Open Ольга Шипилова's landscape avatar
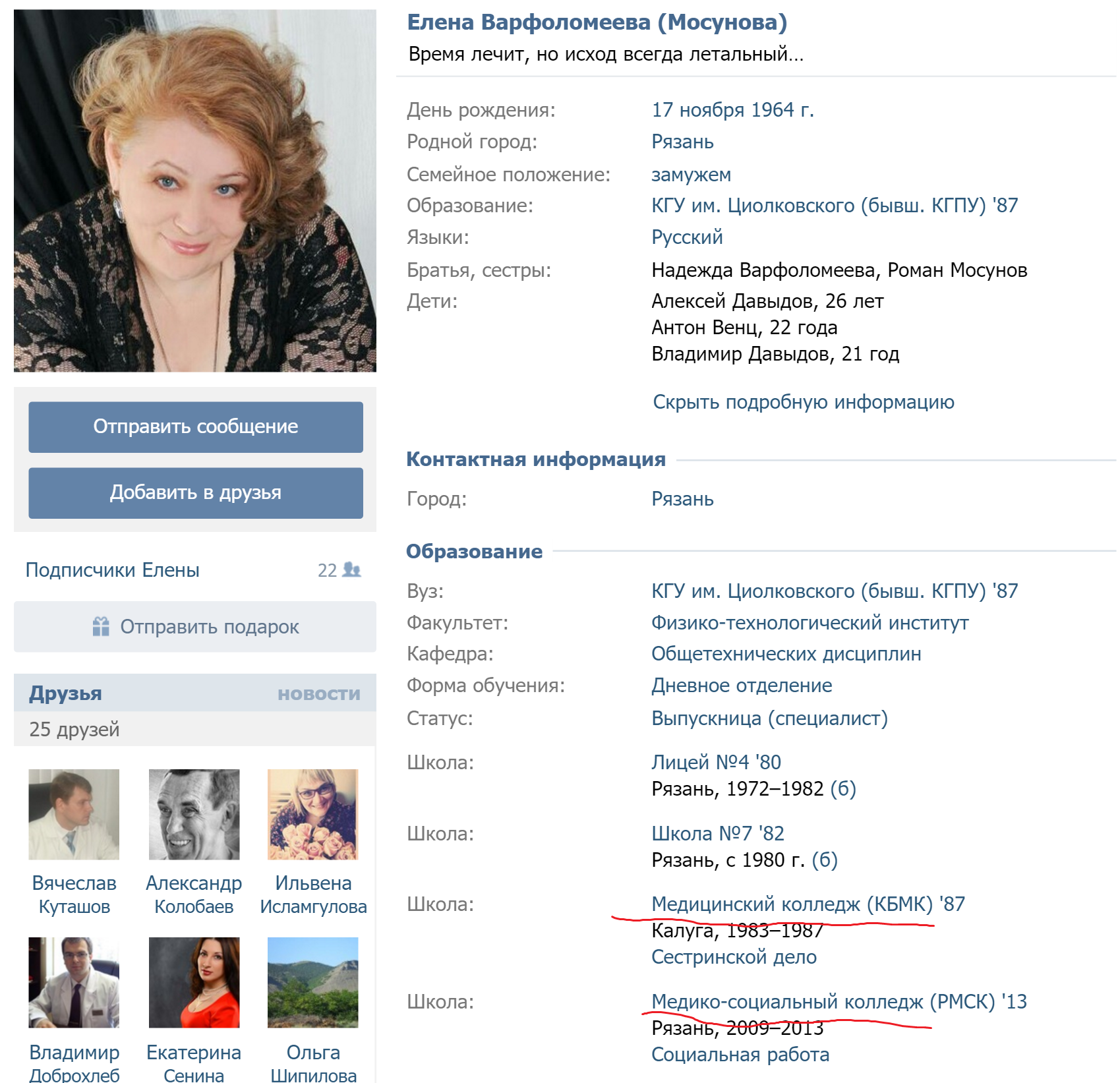Viewport: 1120px width, 1083px height. click(313, 982)
